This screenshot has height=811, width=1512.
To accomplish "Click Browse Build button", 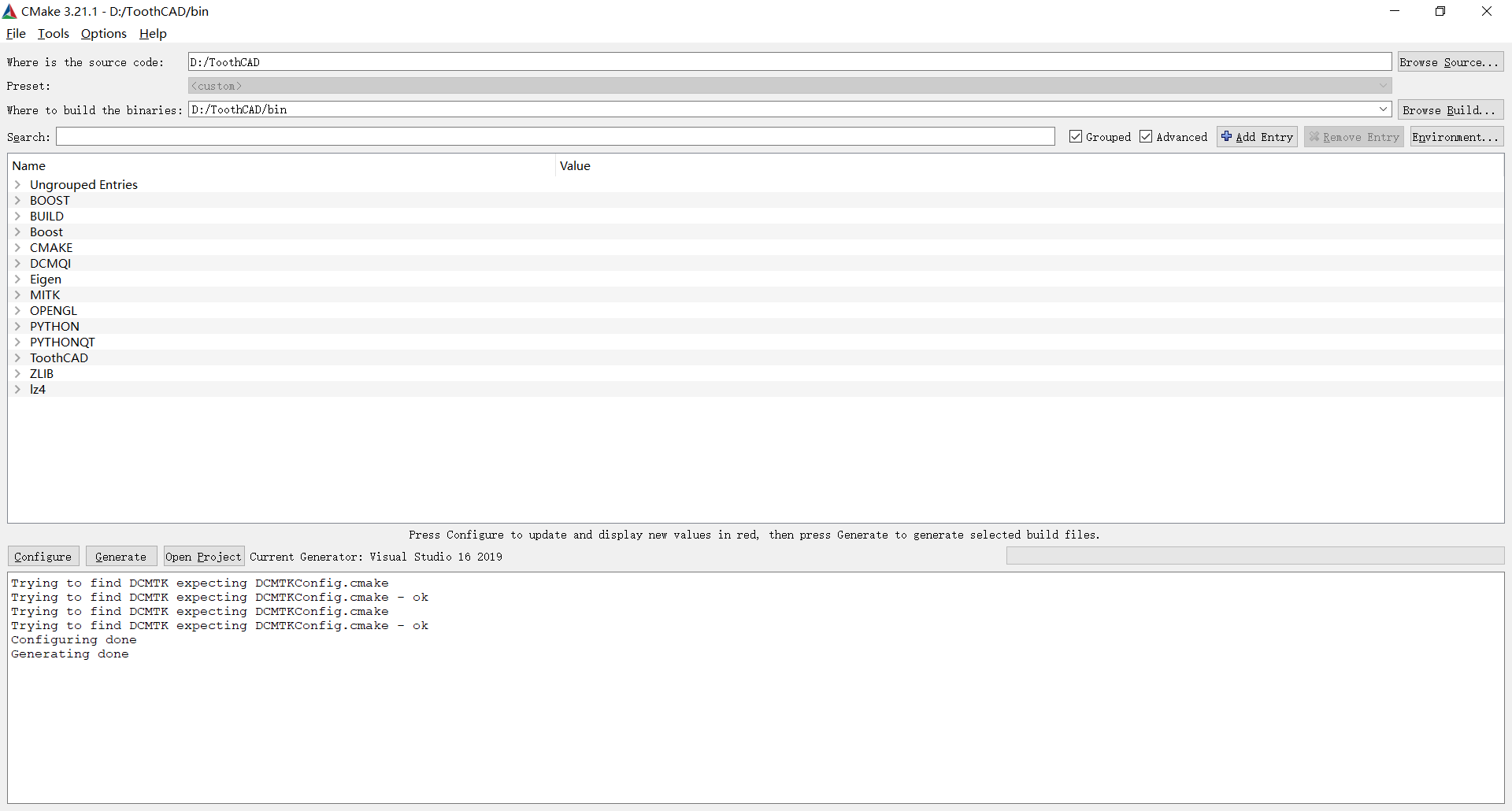I will 1451,110.
